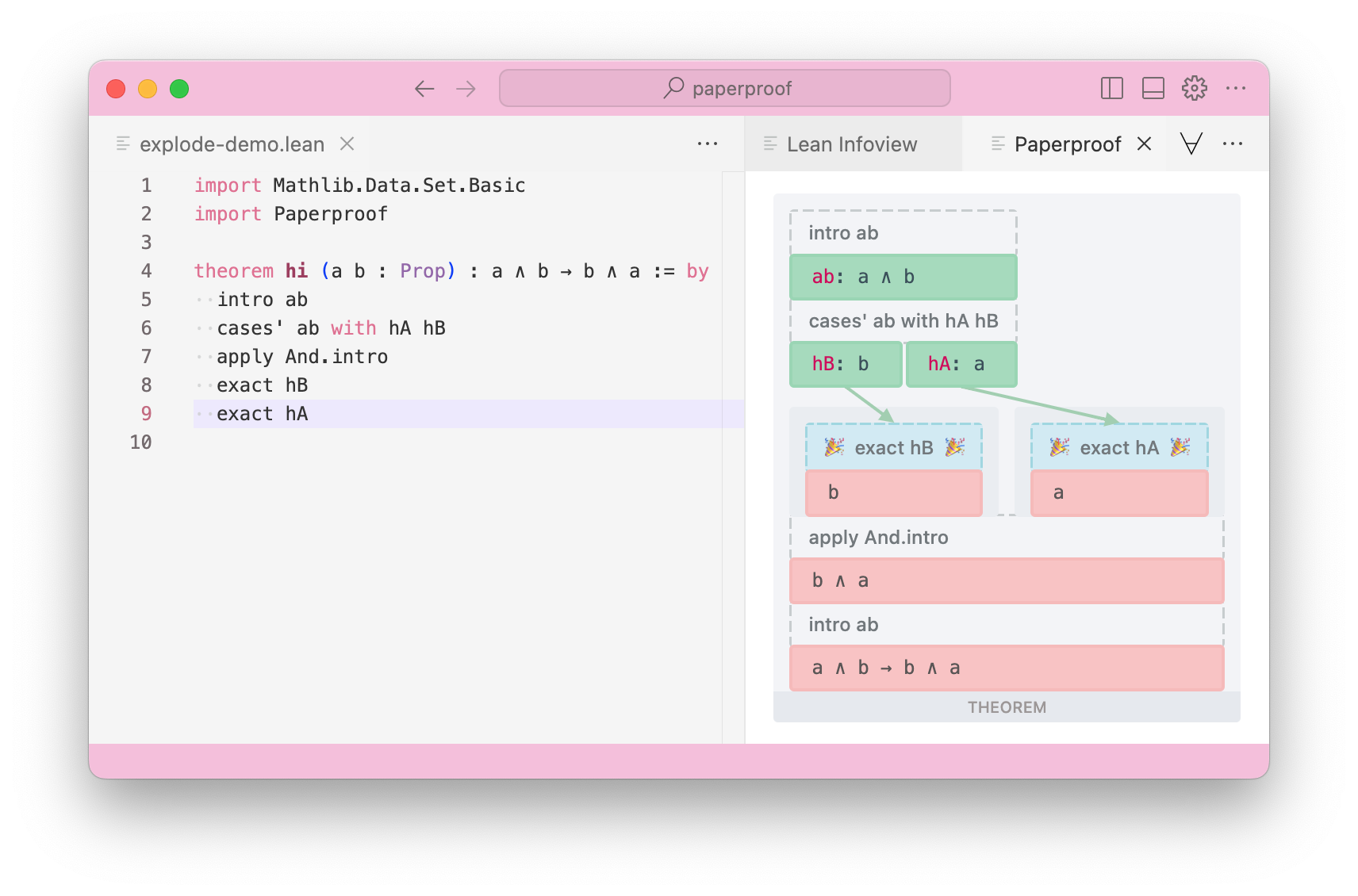1358x896 pixels.
Task: Click code line 'exact hB' in editor
Action: tap(262, 385)
